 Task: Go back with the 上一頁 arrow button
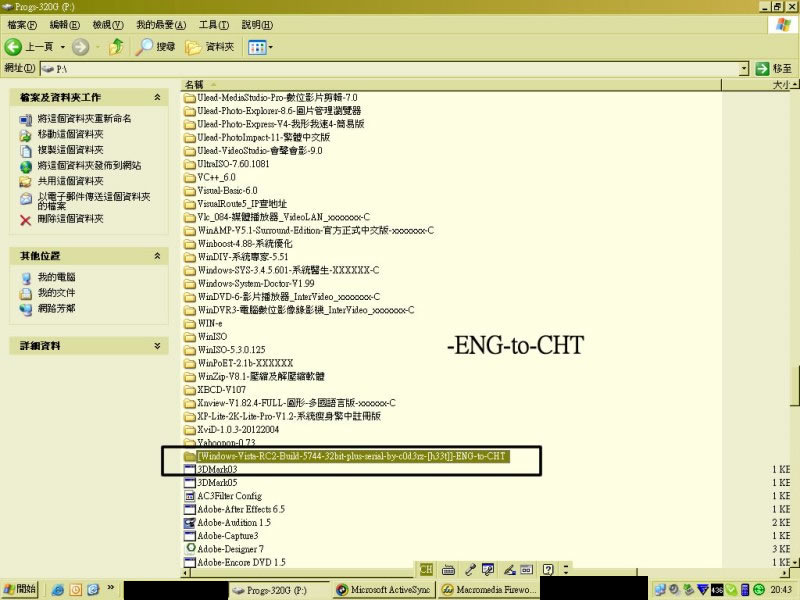29,47
